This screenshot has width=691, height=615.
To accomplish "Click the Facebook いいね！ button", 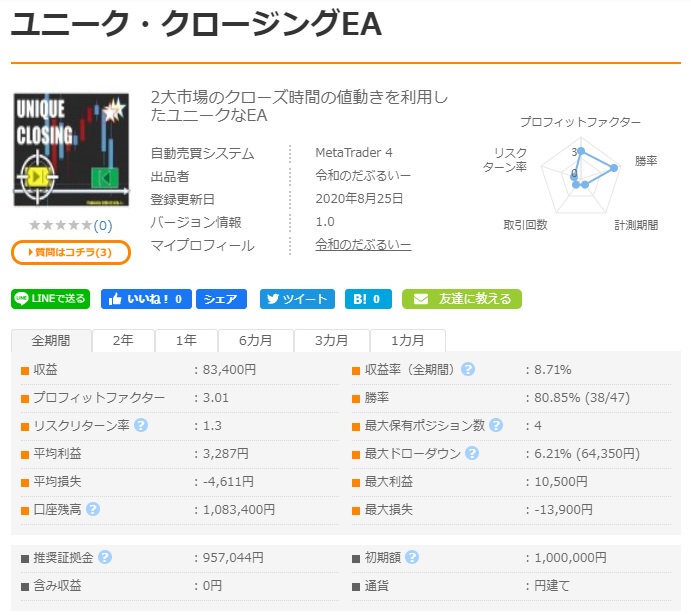I will 146,299.
